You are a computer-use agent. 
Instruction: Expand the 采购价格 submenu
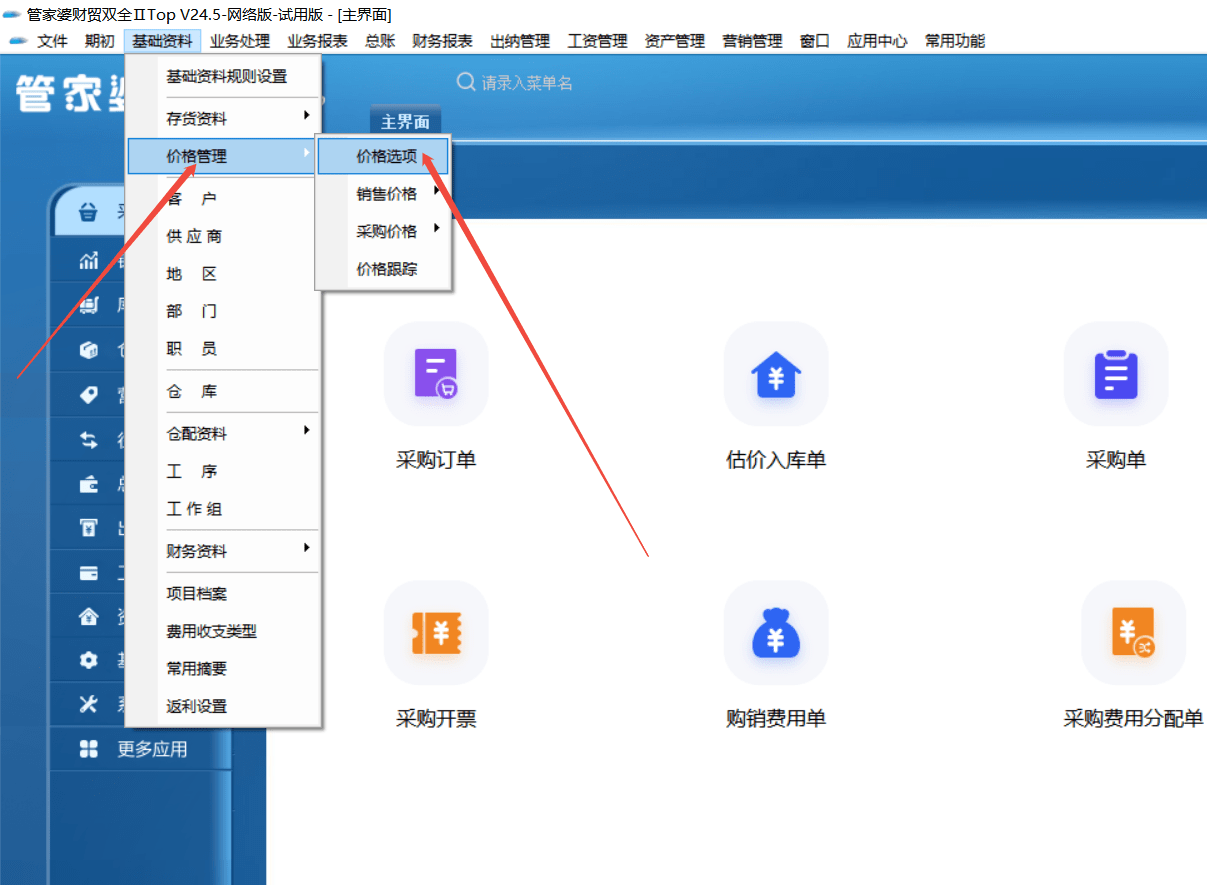(x=383, y=231)
